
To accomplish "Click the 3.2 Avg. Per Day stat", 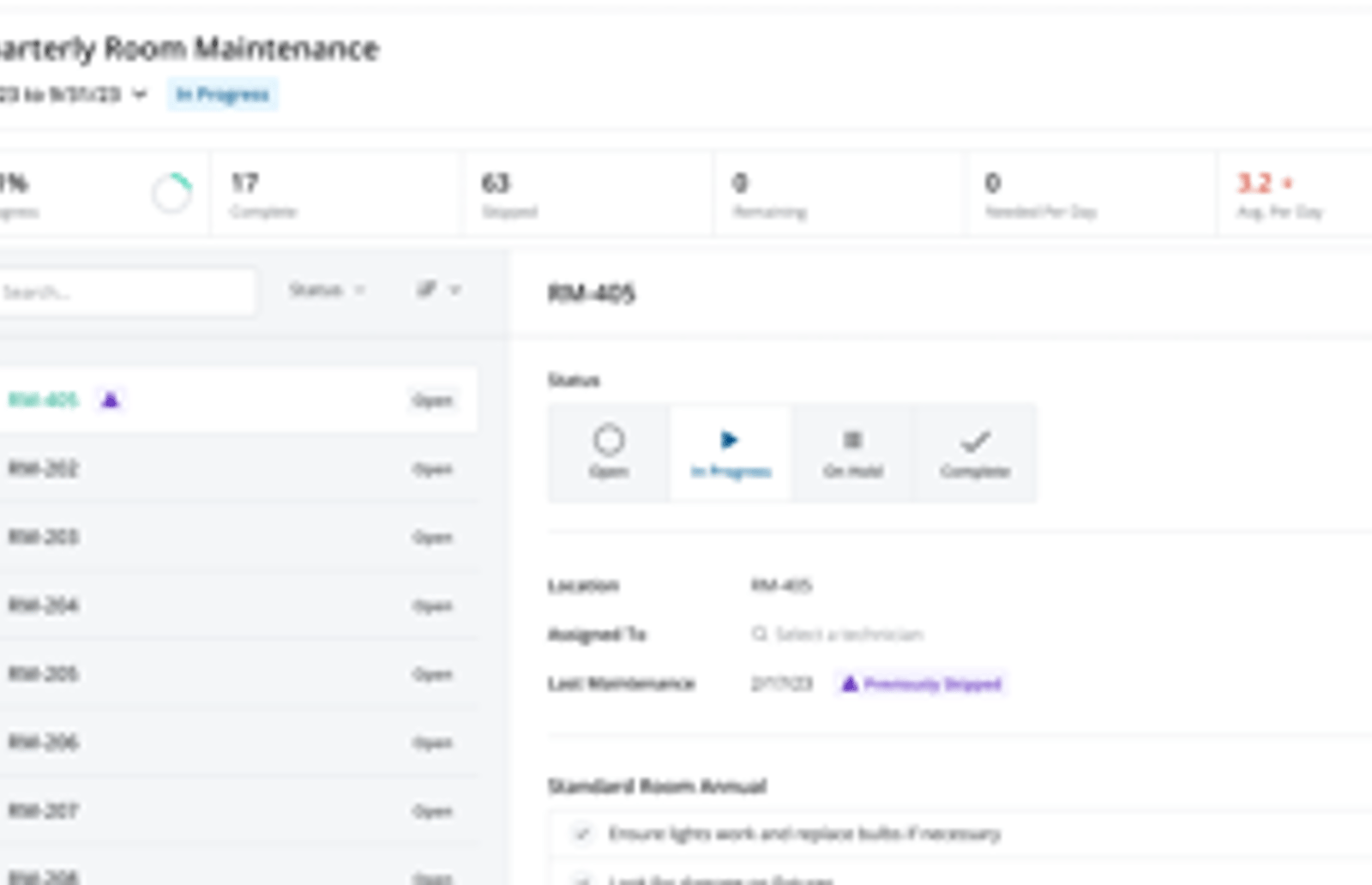I will click(1295, 195).
